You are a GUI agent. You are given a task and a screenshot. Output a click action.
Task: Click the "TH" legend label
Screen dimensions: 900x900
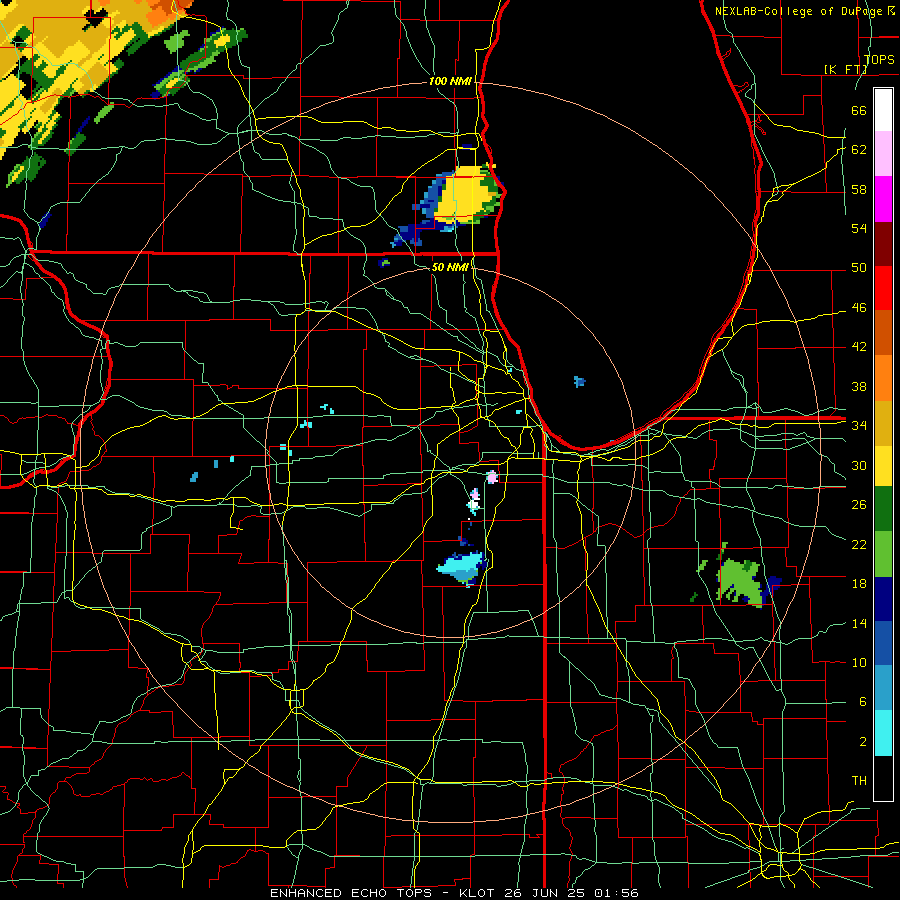859,780
